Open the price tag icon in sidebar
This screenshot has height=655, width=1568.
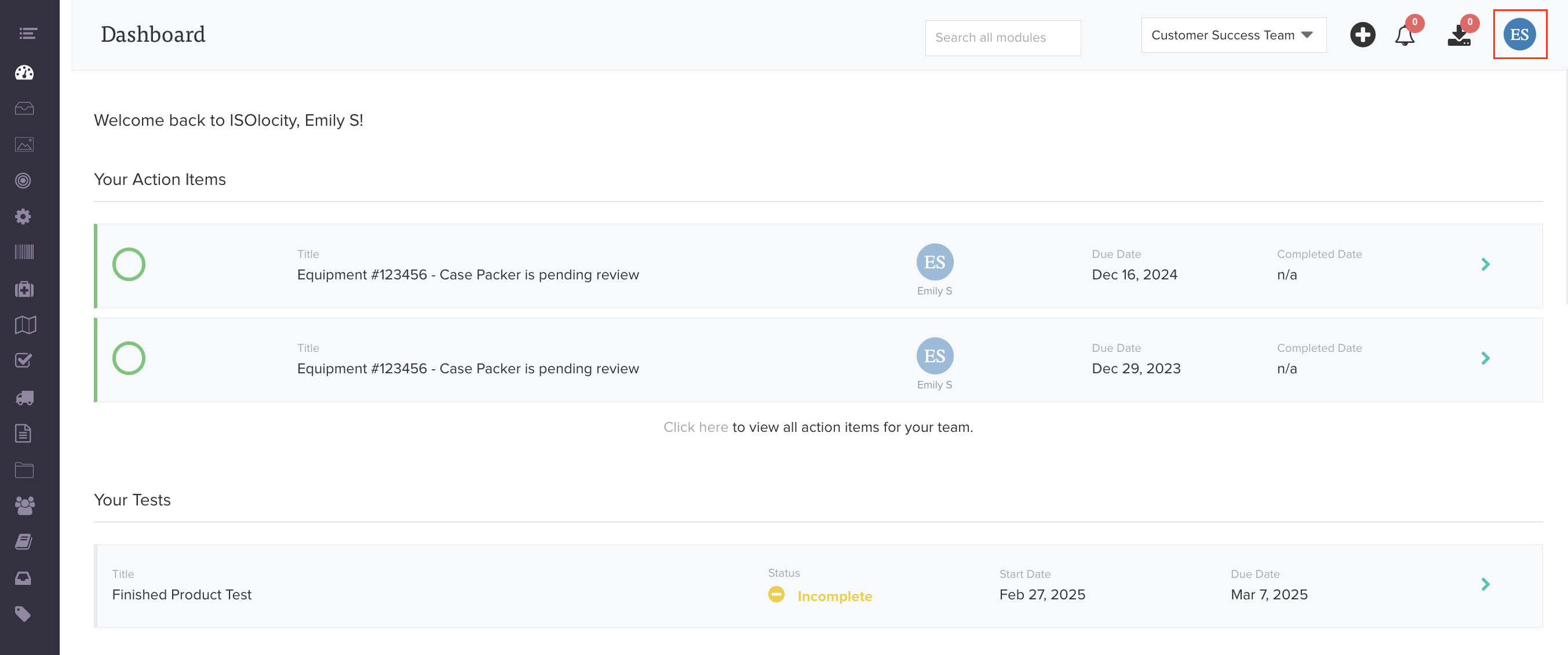23,614
